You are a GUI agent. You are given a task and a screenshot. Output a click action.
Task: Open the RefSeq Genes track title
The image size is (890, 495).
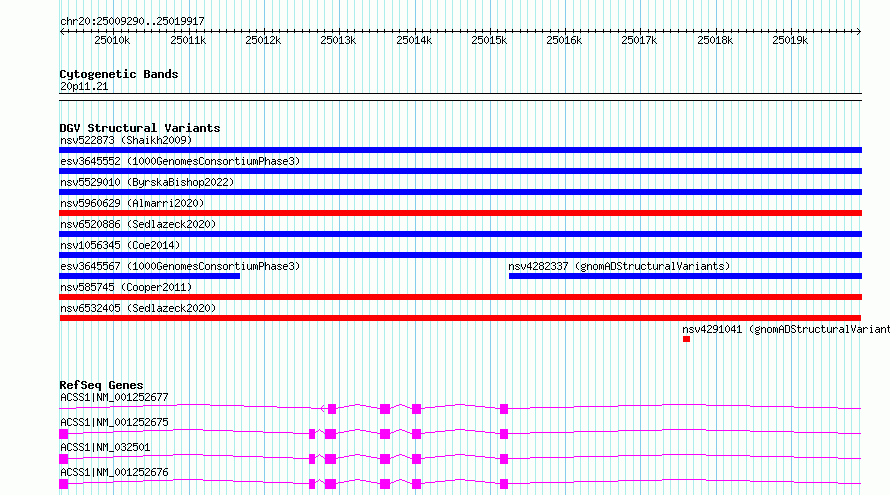click(x=101, y=385)
